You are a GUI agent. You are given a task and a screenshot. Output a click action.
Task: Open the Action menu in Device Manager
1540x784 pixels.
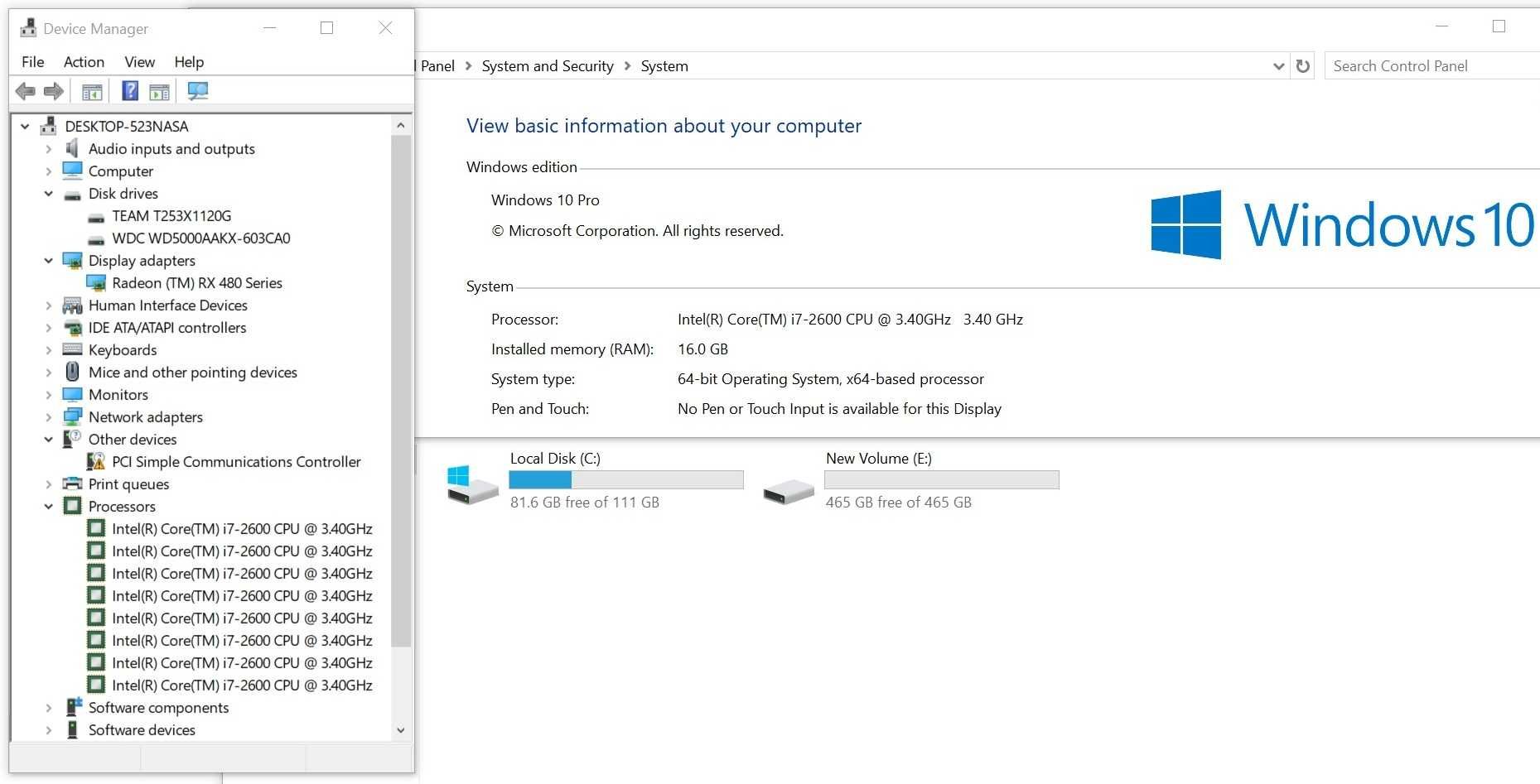coord(84,62)
